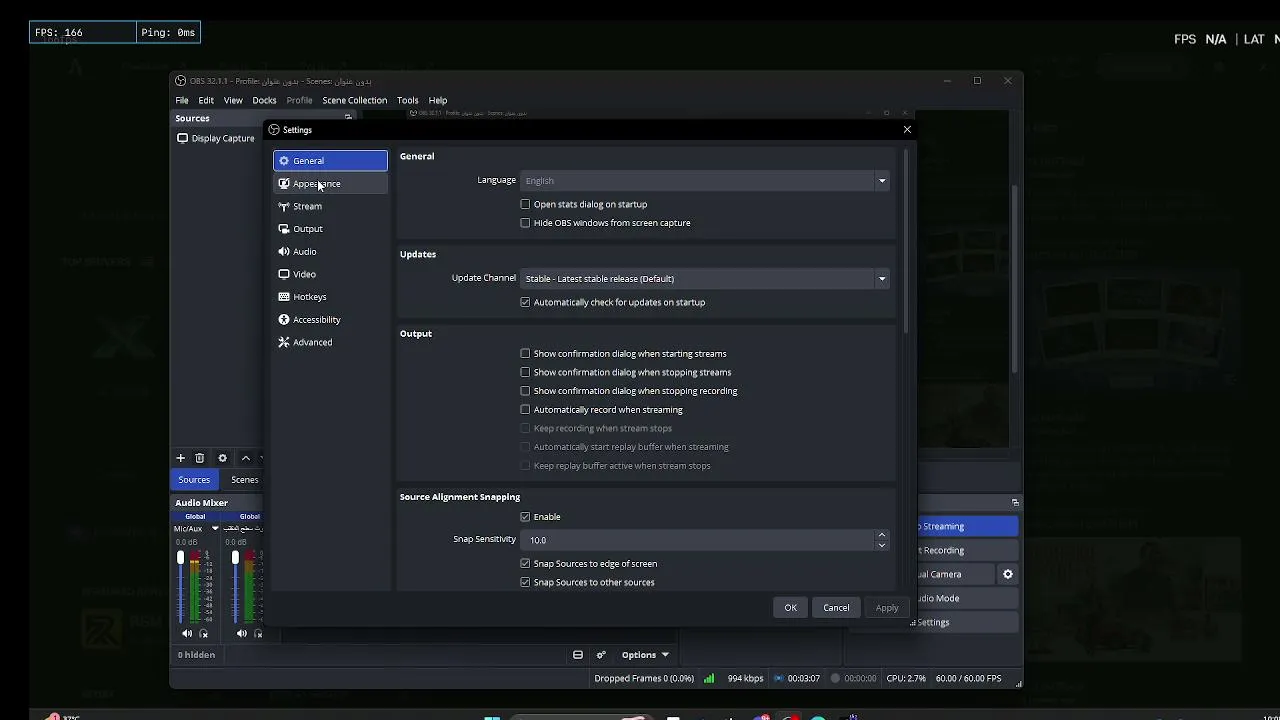The width and height of the screenshot is (1280, 720).
Task: Click Cancel in the Settings dialog
Action: (836, 608)
